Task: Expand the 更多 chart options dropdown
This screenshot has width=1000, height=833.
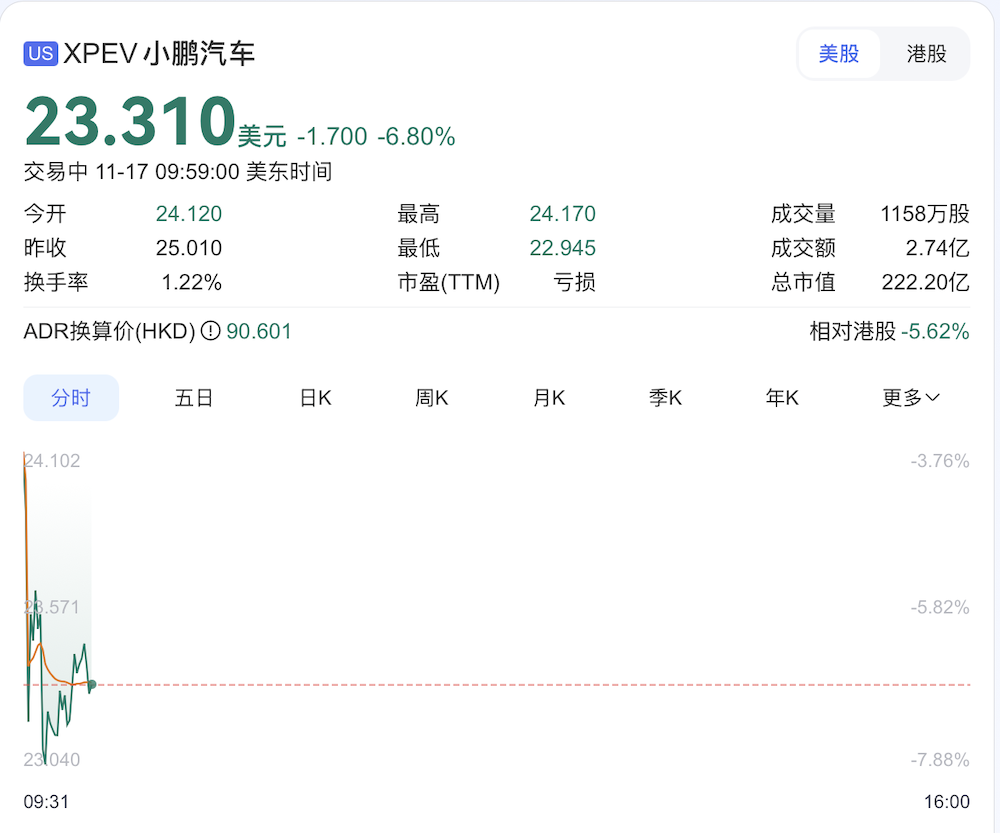Action: coord(911,397)
